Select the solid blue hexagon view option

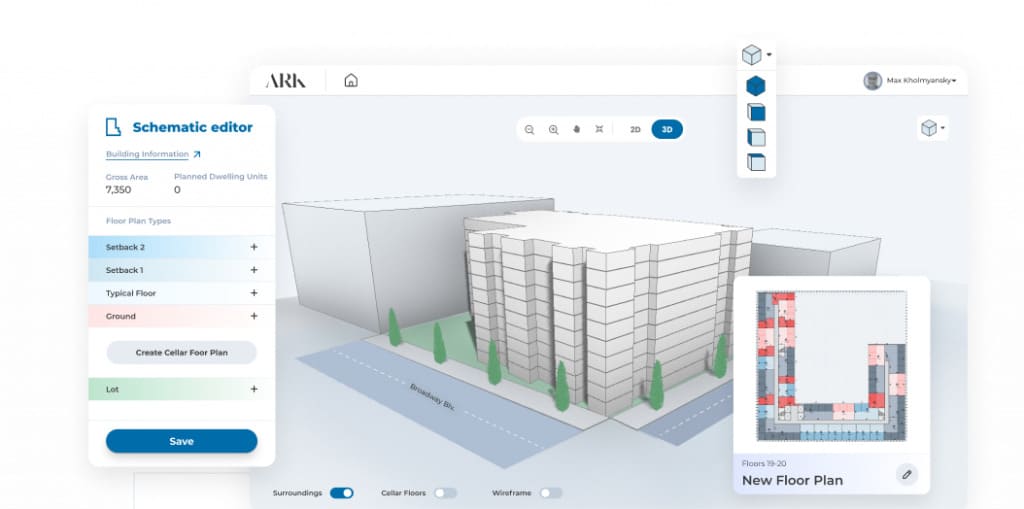click(756, 86)
